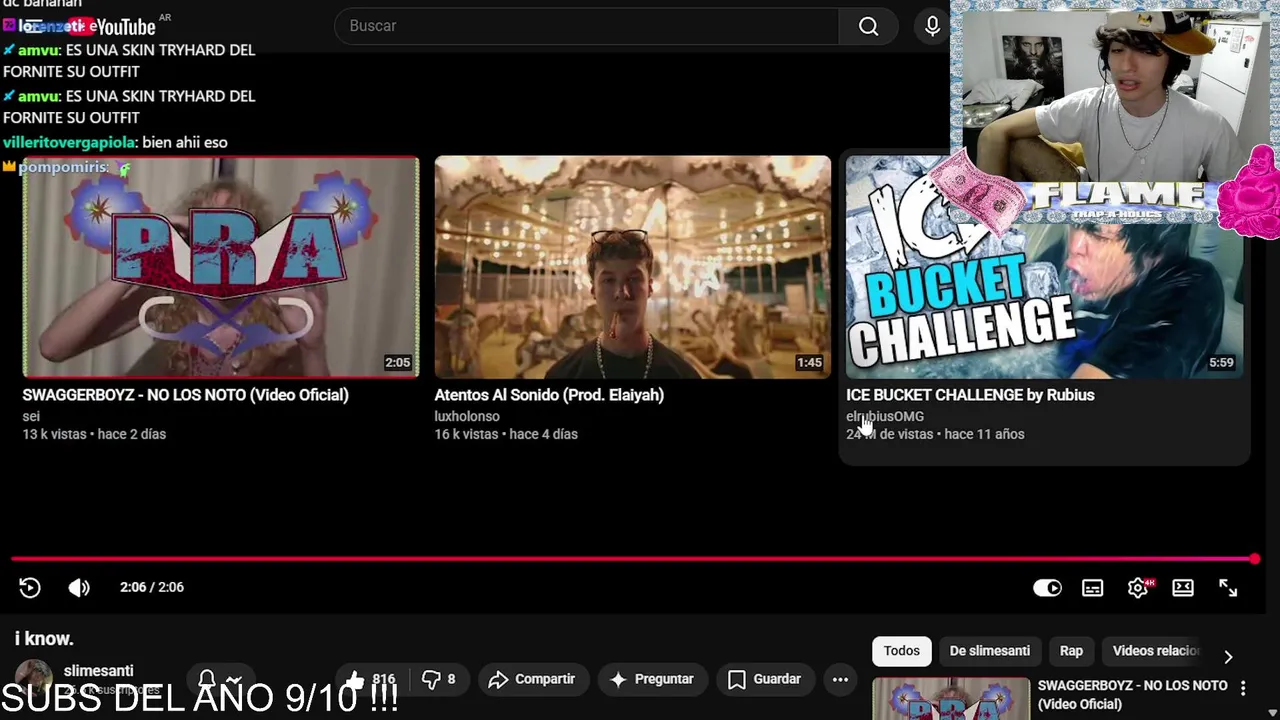Start voice search with microphone icon
This screenshot has height=720, width=1280.
point(932,27)
